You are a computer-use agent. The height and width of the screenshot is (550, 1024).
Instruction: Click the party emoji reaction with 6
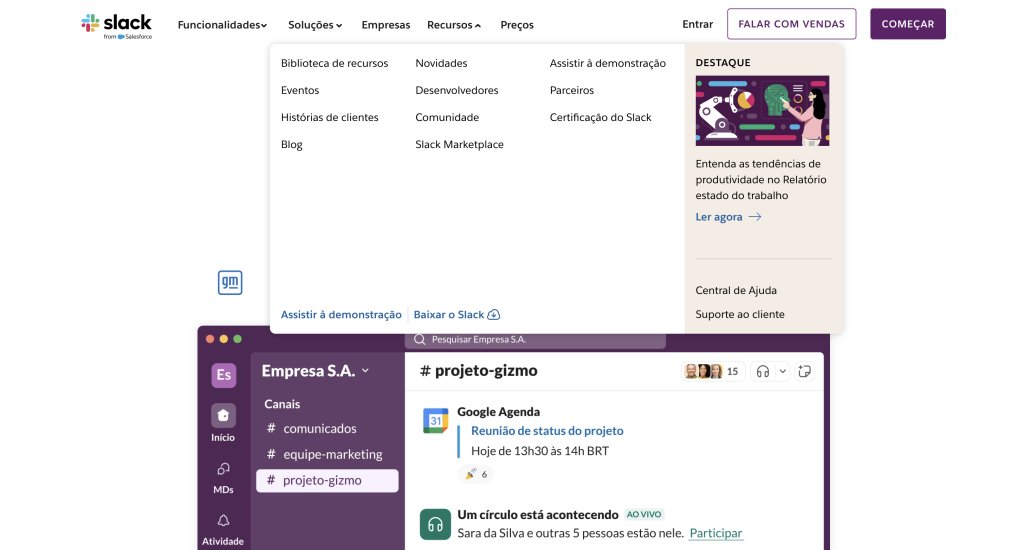[x=476, y=474]
